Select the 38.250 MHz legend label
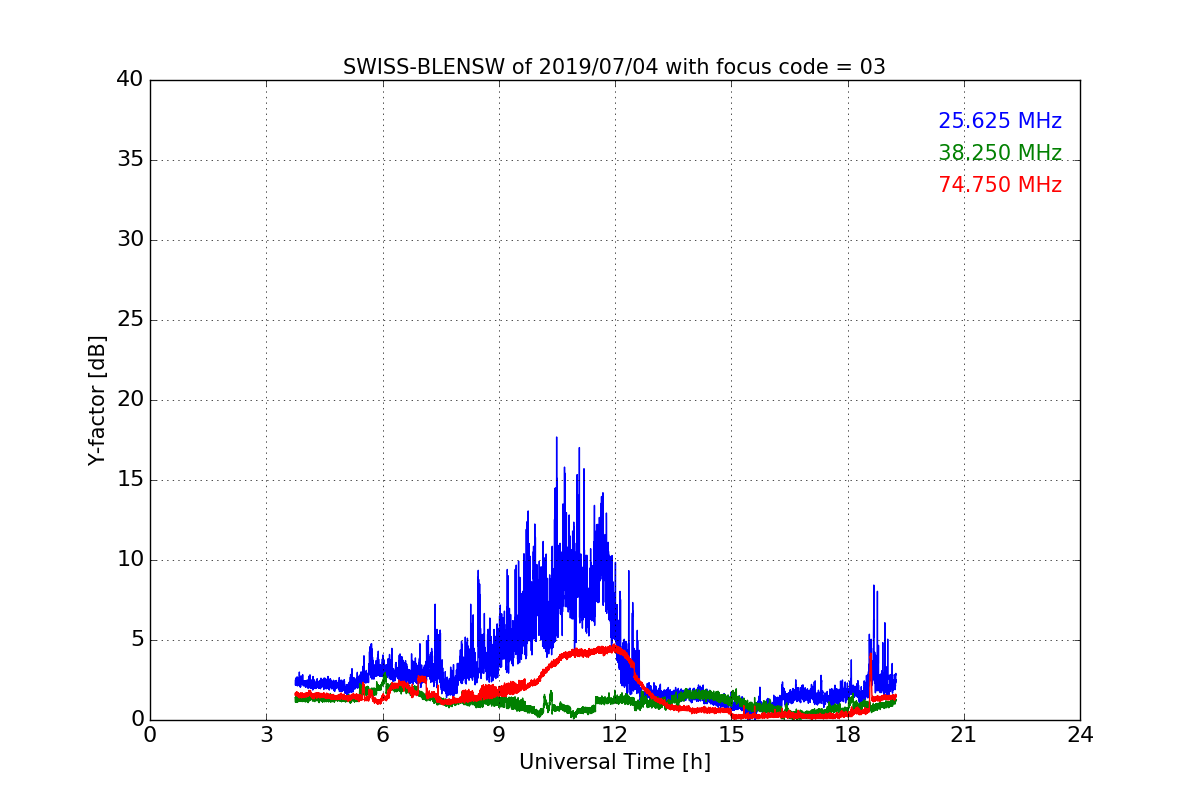1200x800 pixels. click(x=1000, y=153)
